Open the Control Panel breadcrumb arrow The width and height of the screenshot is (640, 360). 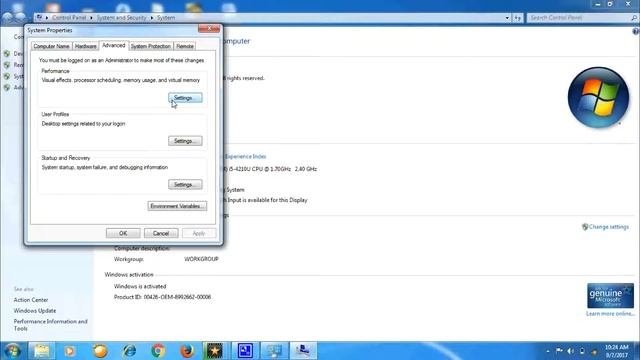click(x=91, y=18)
